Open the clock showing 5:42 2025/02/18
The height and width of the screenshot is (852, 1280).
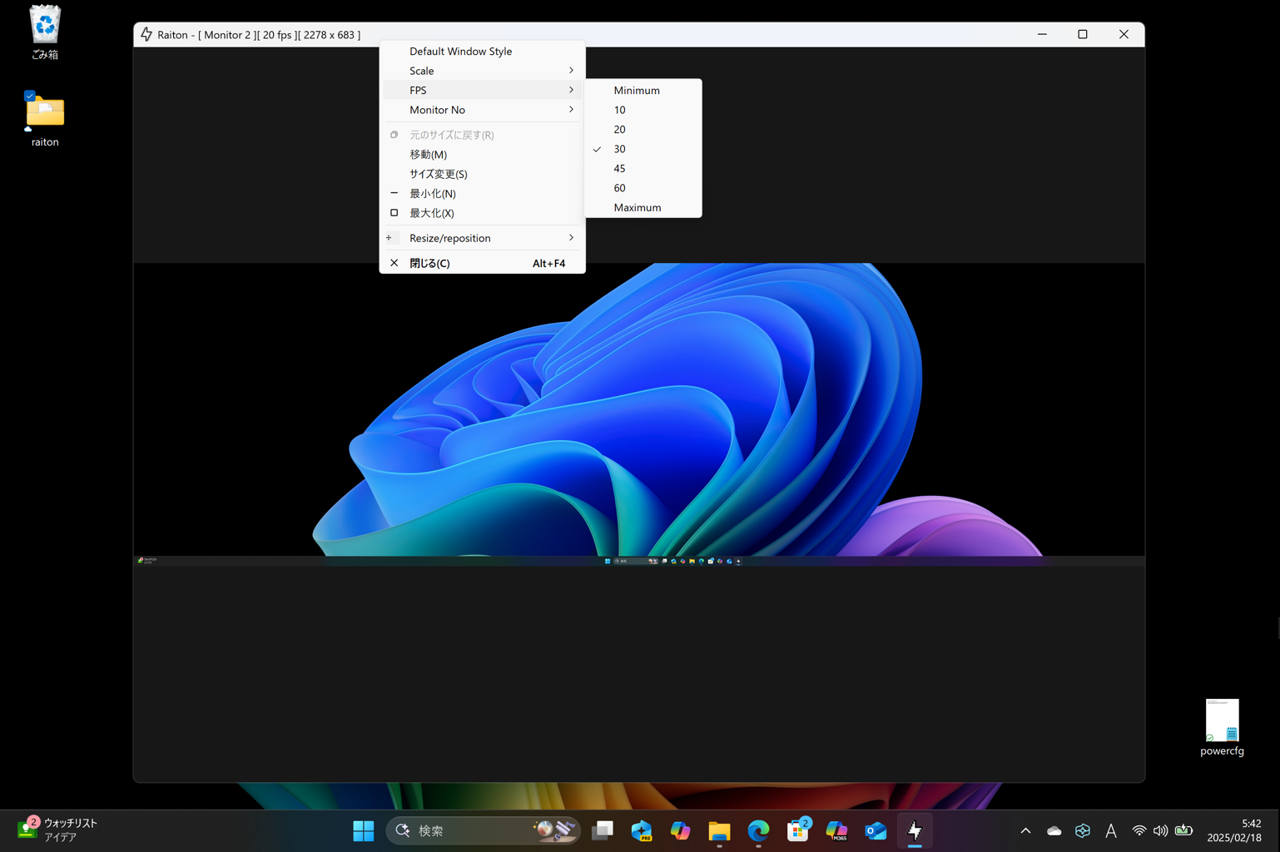[1233, 831]
